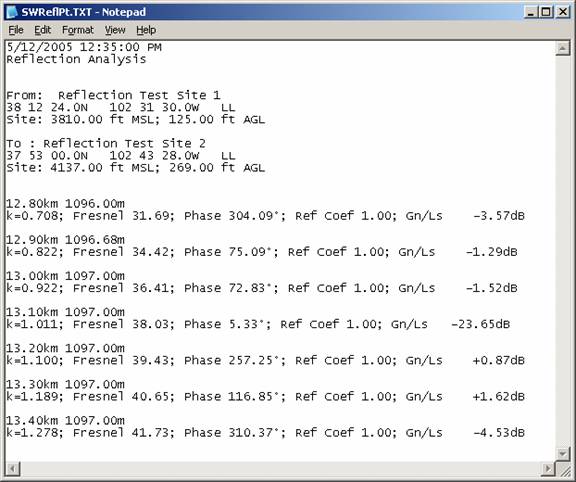Open the Help menu
Image resolution: width=576 pixels, height=482 pixels.
coord(146,30)
